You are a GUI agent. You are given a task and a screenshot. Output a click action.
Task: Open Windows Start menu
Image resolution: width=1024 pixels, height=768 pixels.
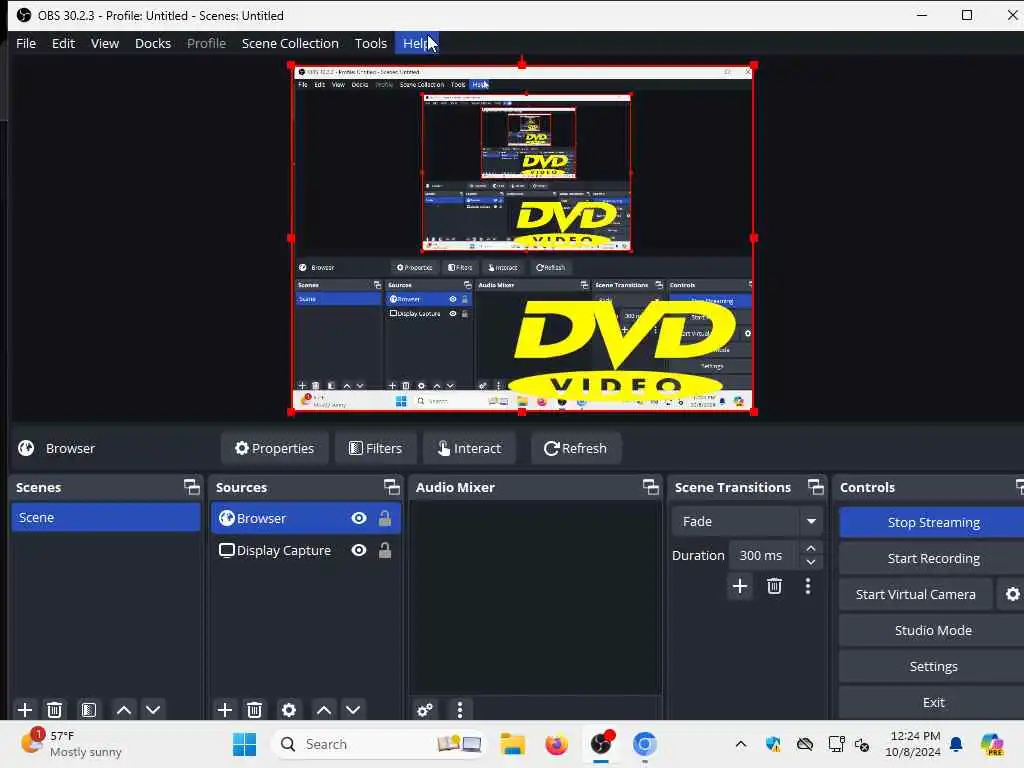point(244,744)
